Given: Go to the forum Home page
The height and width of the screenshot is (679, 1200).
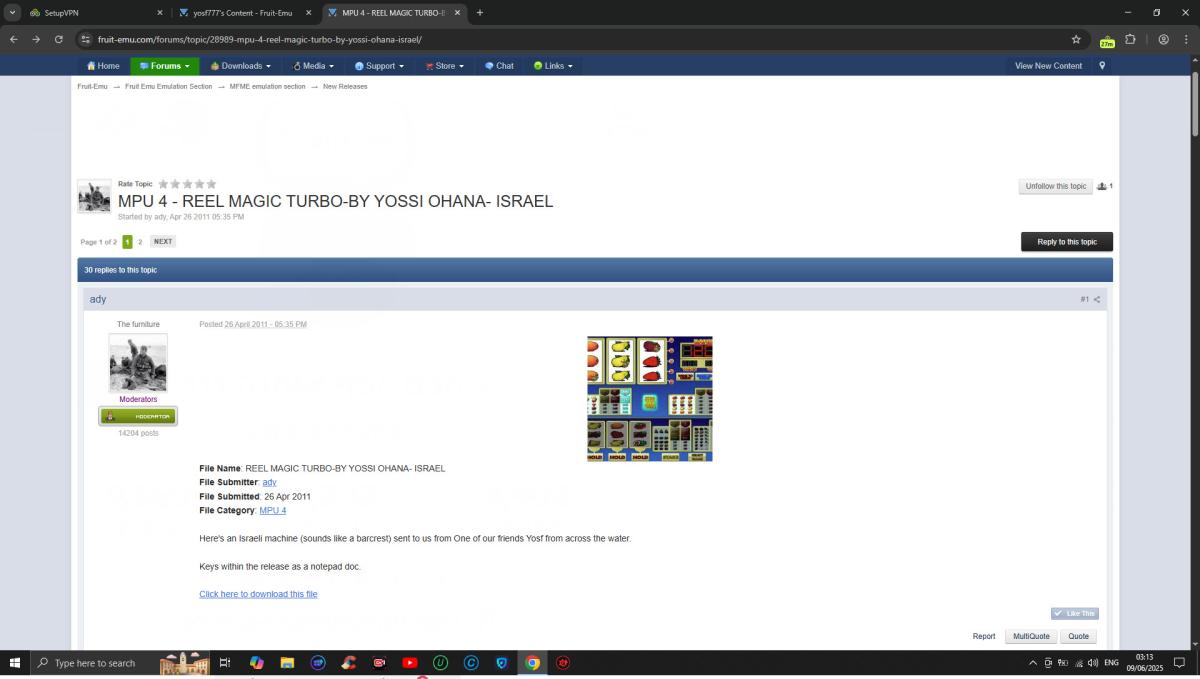Looking at the screenshot, I should pos(103,66).
